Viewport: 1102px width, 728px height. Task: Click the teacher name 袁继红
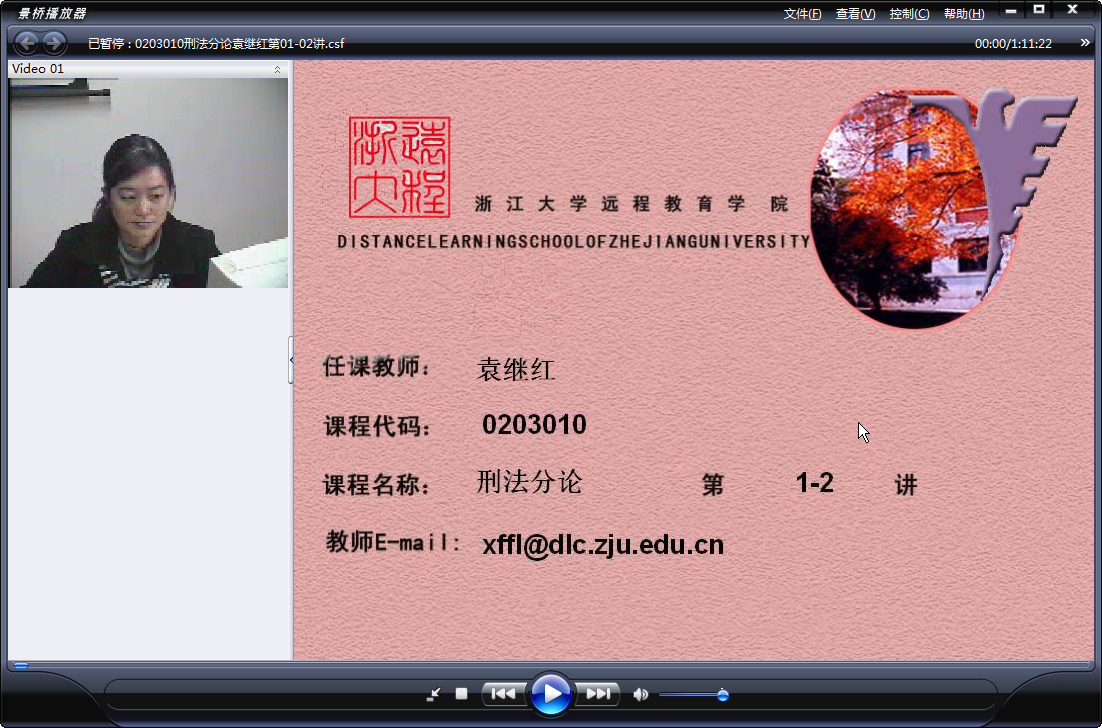tap(516, 369)
